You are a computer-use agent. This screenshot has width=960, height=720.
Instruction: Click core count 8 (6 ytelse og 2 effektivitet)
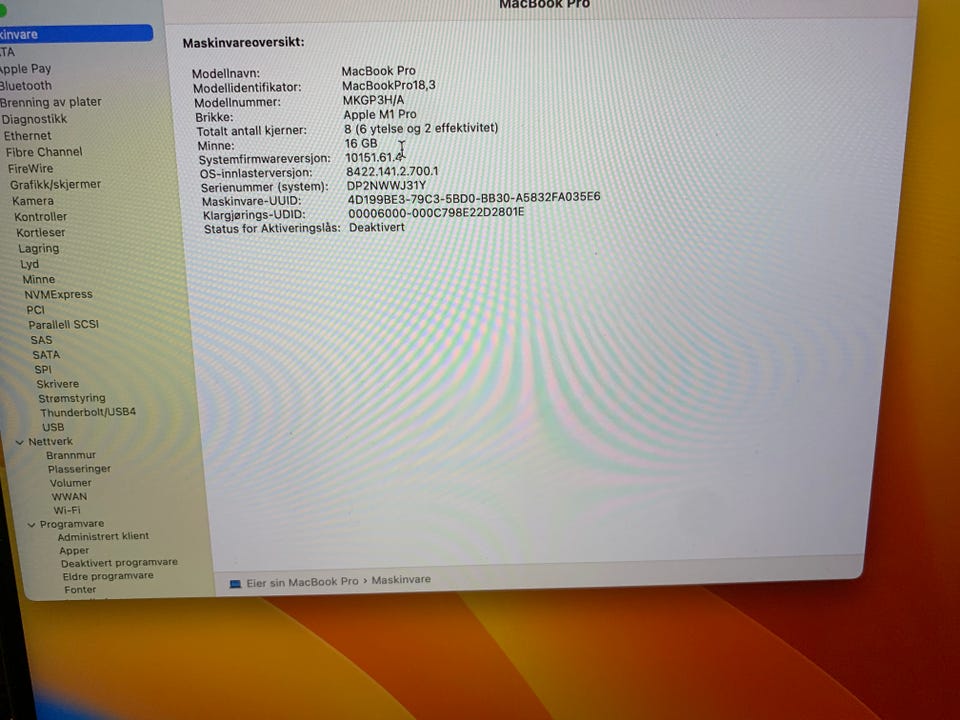421,129
